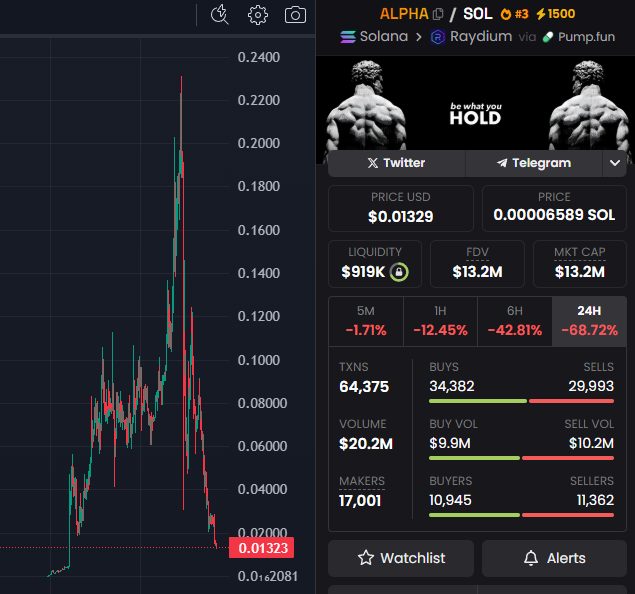The image size is (635, 594).
Task: Click the SOL quote symbol
Action: coord(477,14)
